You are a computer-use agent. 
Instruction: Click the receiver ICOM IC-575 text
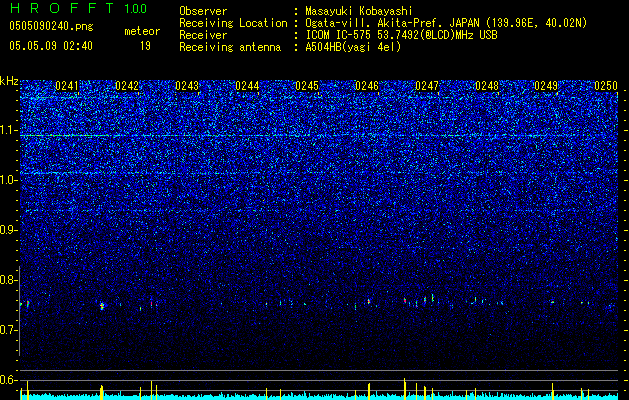pos(401,35)
